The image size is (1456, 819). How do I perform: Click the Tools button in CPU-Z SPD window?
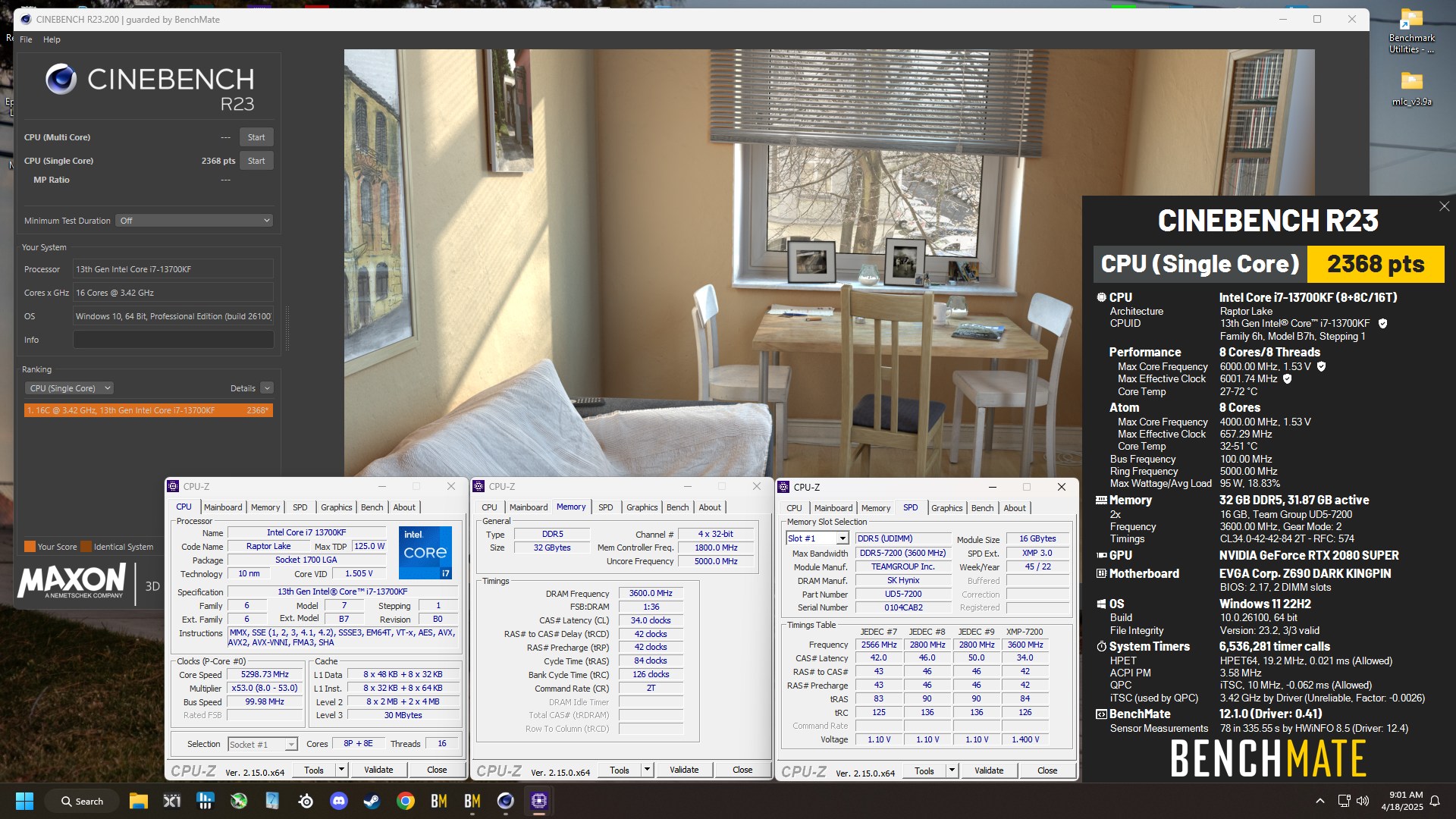click(924, 770)
